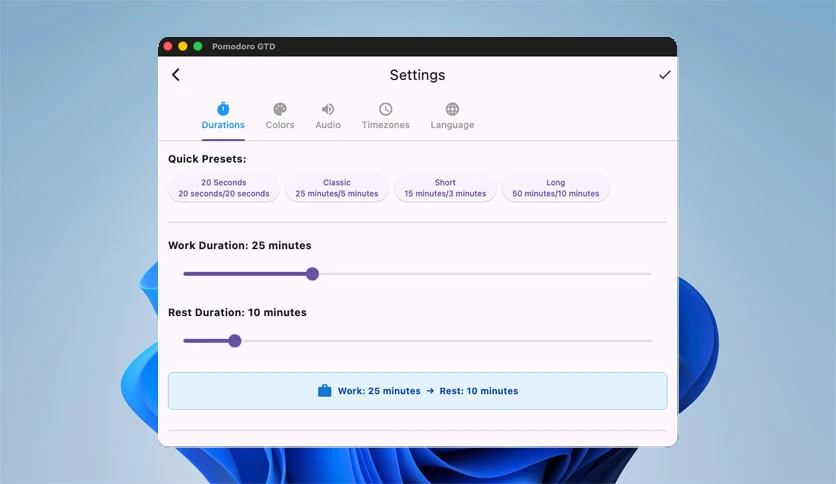
Task: Click the Settings page title
Action: (417, 75)
